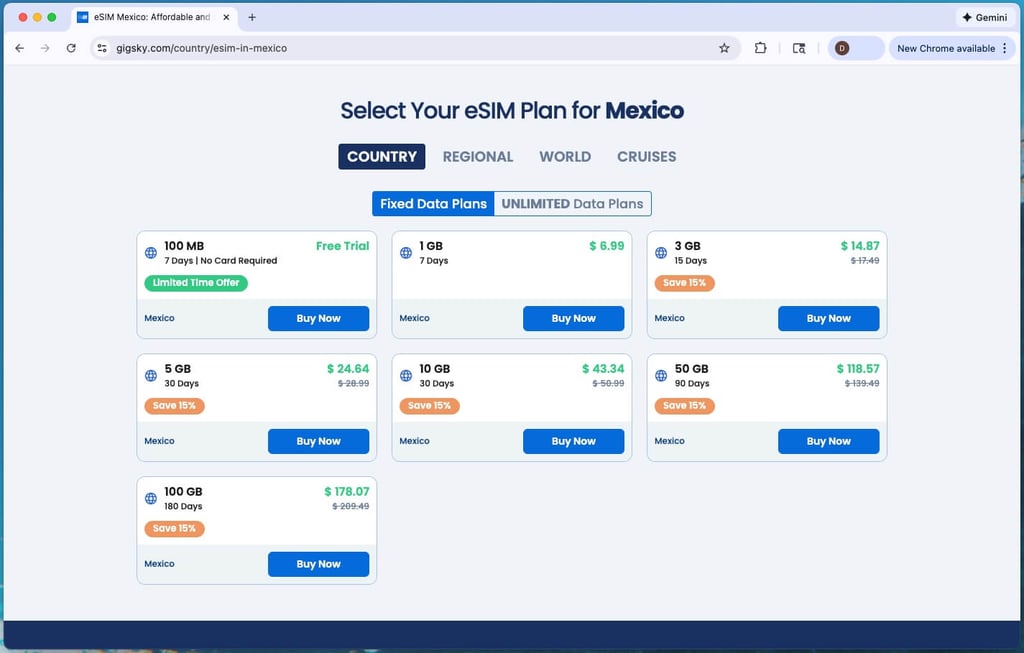The width and height of the screenshot is (1024, 653).
Task: Click the Limited Time Offer badge
Action: pos(196,283)
